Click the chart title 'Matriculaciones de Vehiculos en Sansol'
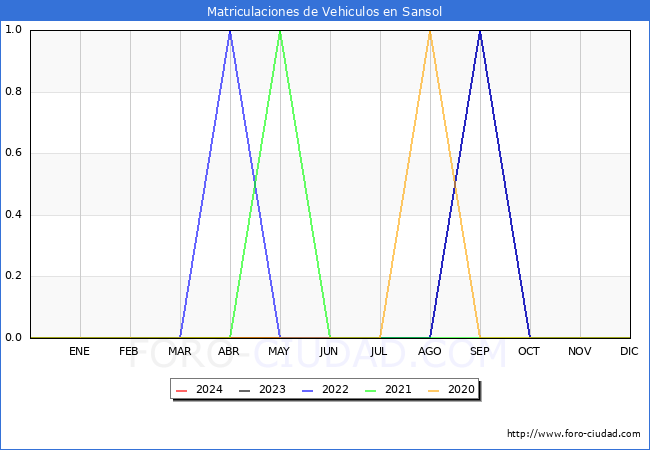650x450 pixels. tap(324, 11)
